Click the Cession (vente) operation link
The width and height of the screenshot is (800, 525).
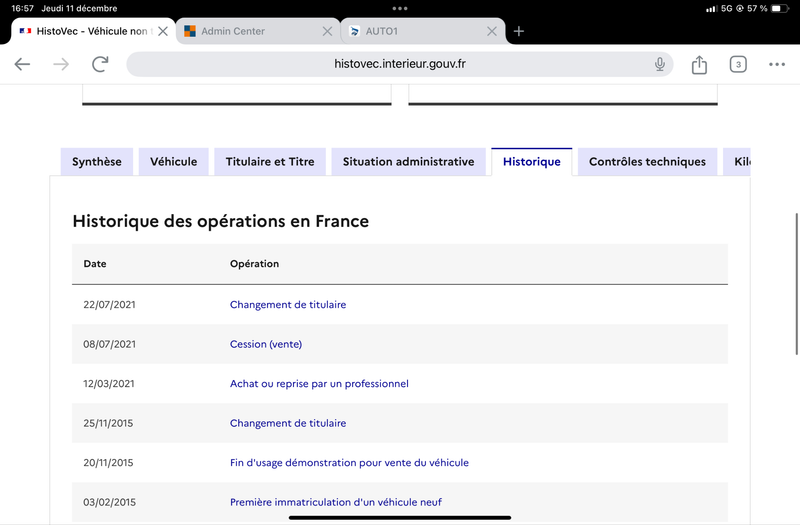tap(266, 344)
